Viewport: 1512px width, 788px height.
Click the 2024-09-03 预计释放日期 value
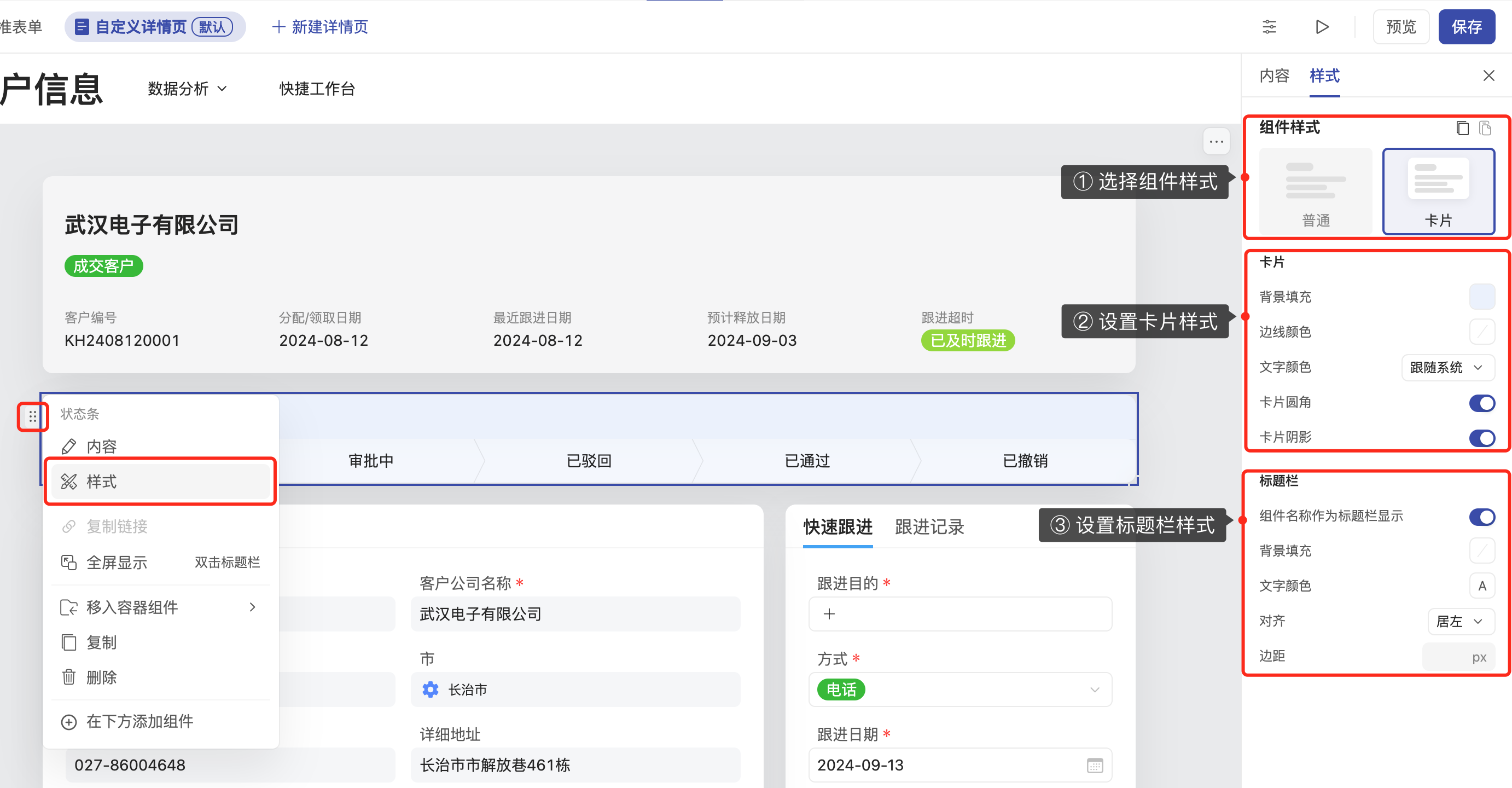(752, 340)
